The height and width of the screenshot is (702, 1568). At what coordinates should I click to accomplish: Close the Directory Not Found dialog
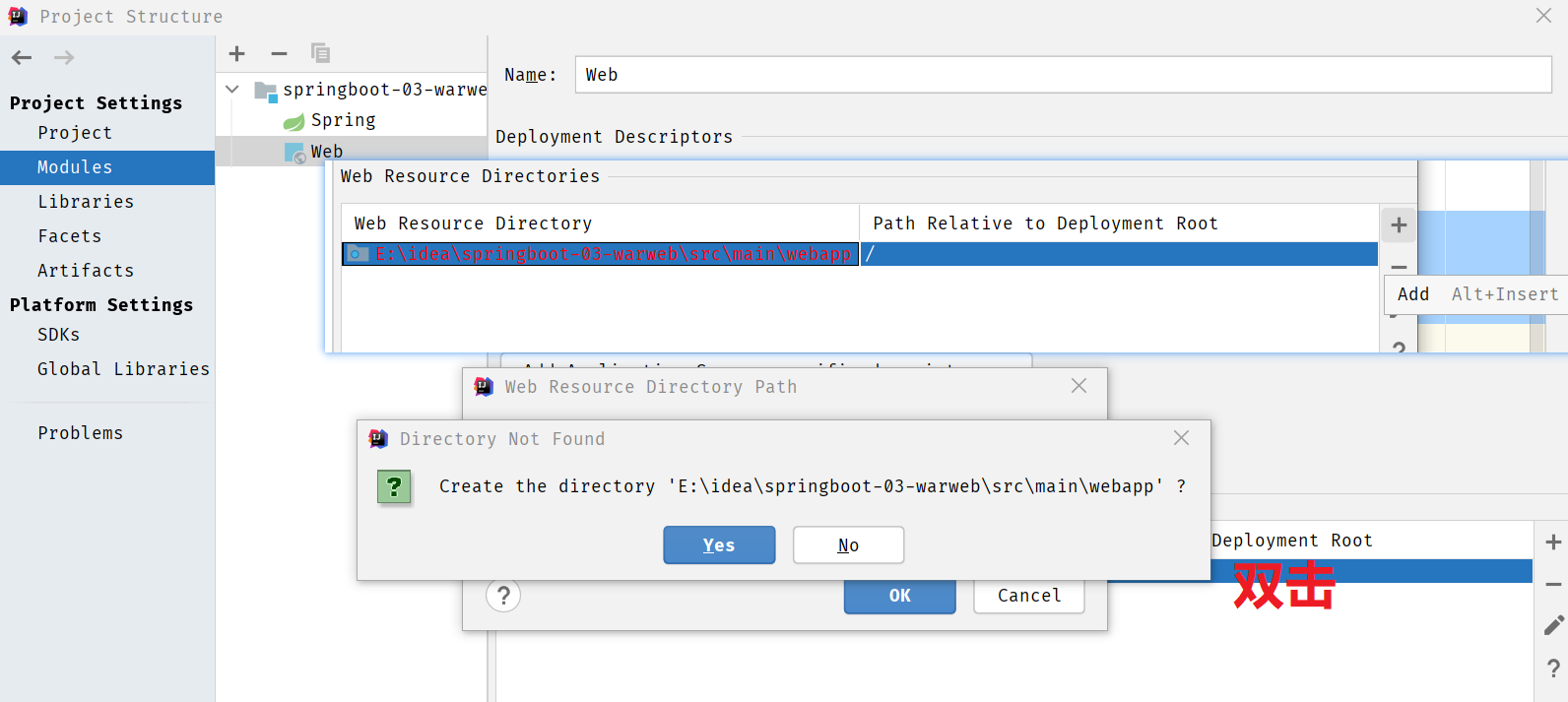click(x=1181, y=438)
